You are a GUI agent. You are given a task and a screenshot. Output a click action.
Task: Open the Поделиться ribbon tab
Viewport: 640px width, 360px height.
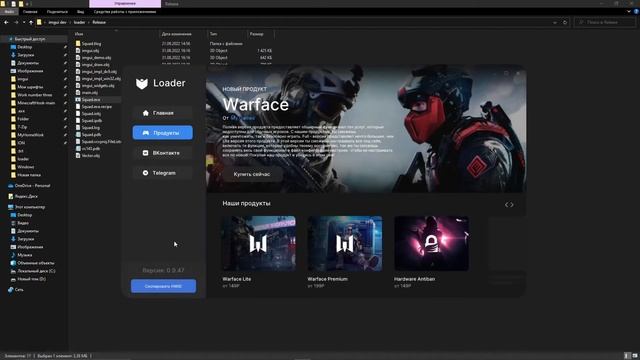click(57, 11)
